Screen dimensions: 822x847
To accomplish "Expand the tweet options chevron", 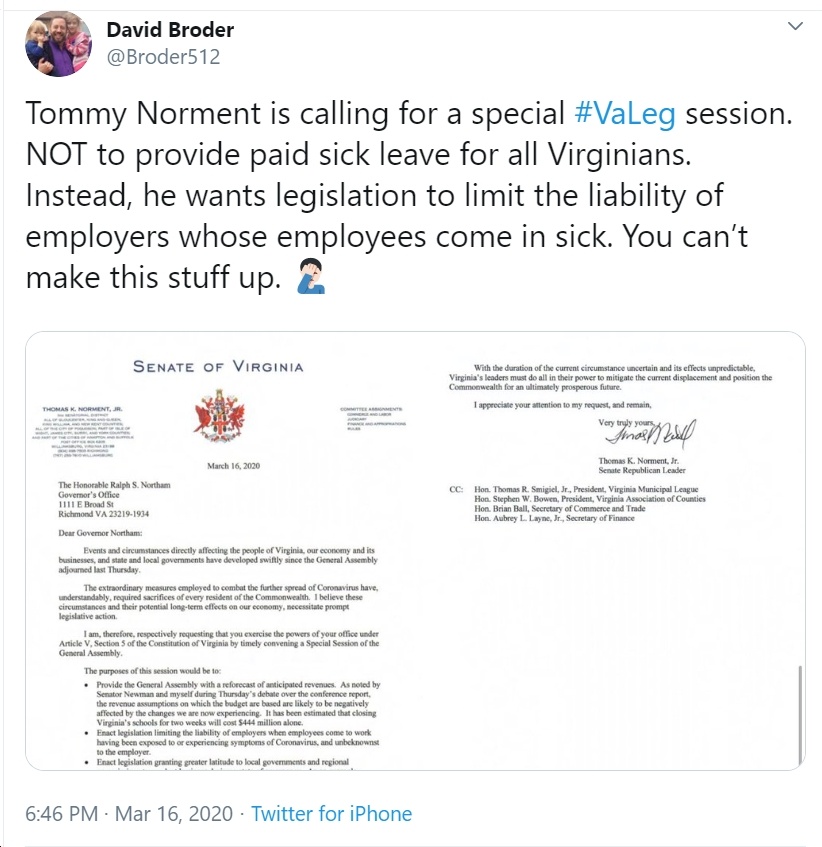I will 795,26.
